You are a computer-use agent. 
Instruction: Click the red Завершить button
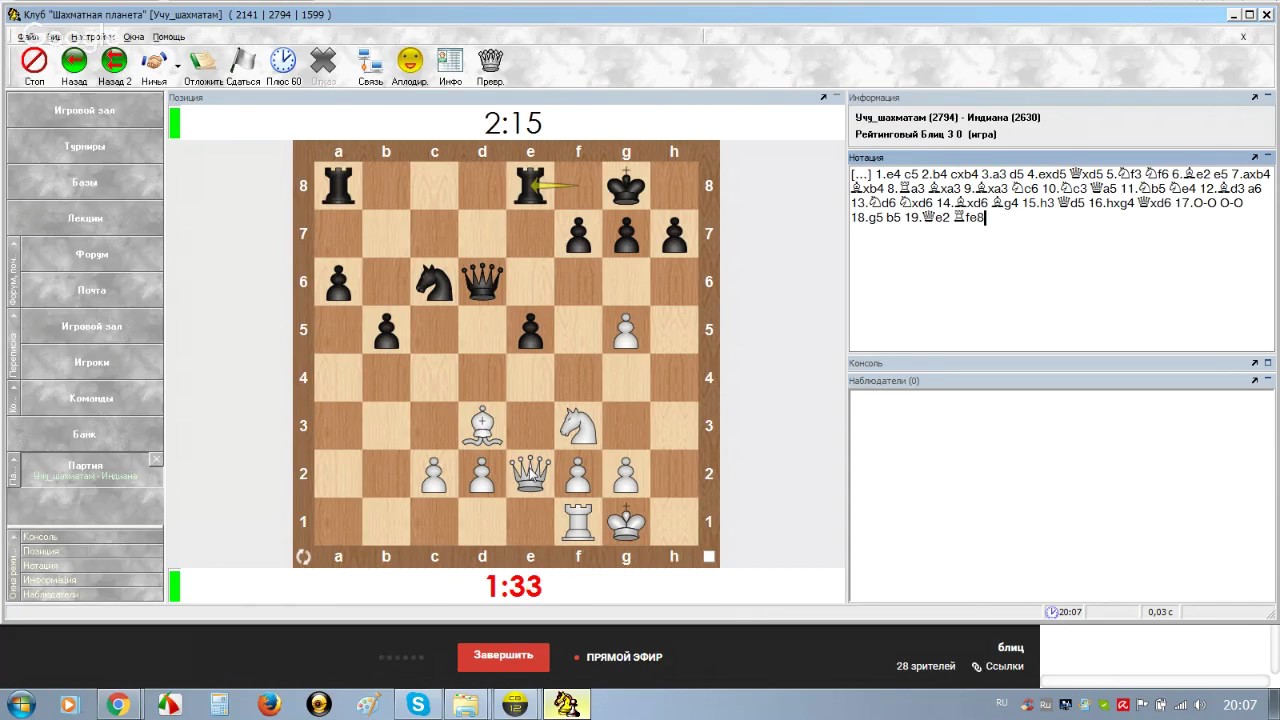(x=503, y=656)
